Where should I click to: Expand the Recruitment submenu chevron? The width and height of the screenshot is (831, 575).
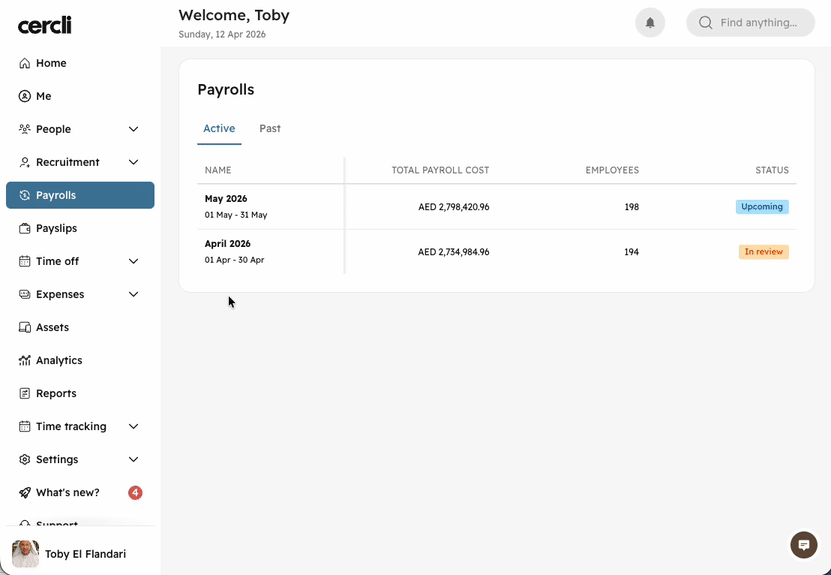tap(134, 162)
